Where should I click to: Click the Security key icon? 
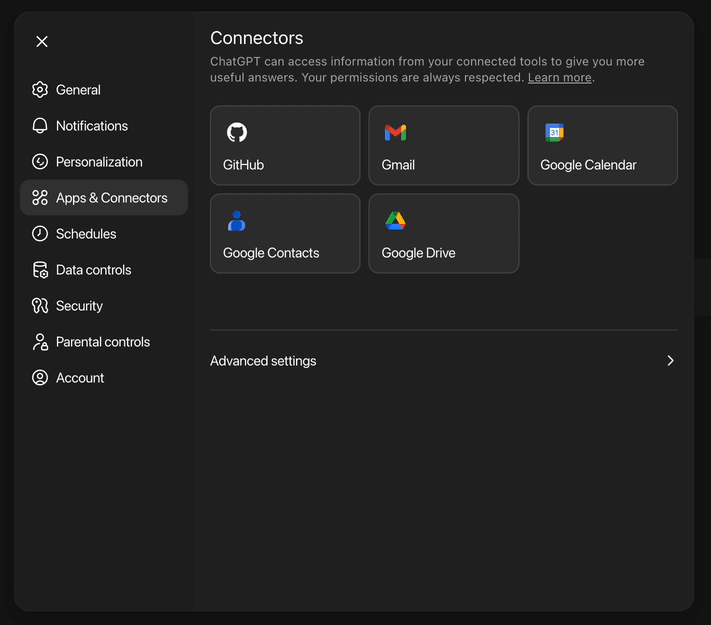(40, 306)
